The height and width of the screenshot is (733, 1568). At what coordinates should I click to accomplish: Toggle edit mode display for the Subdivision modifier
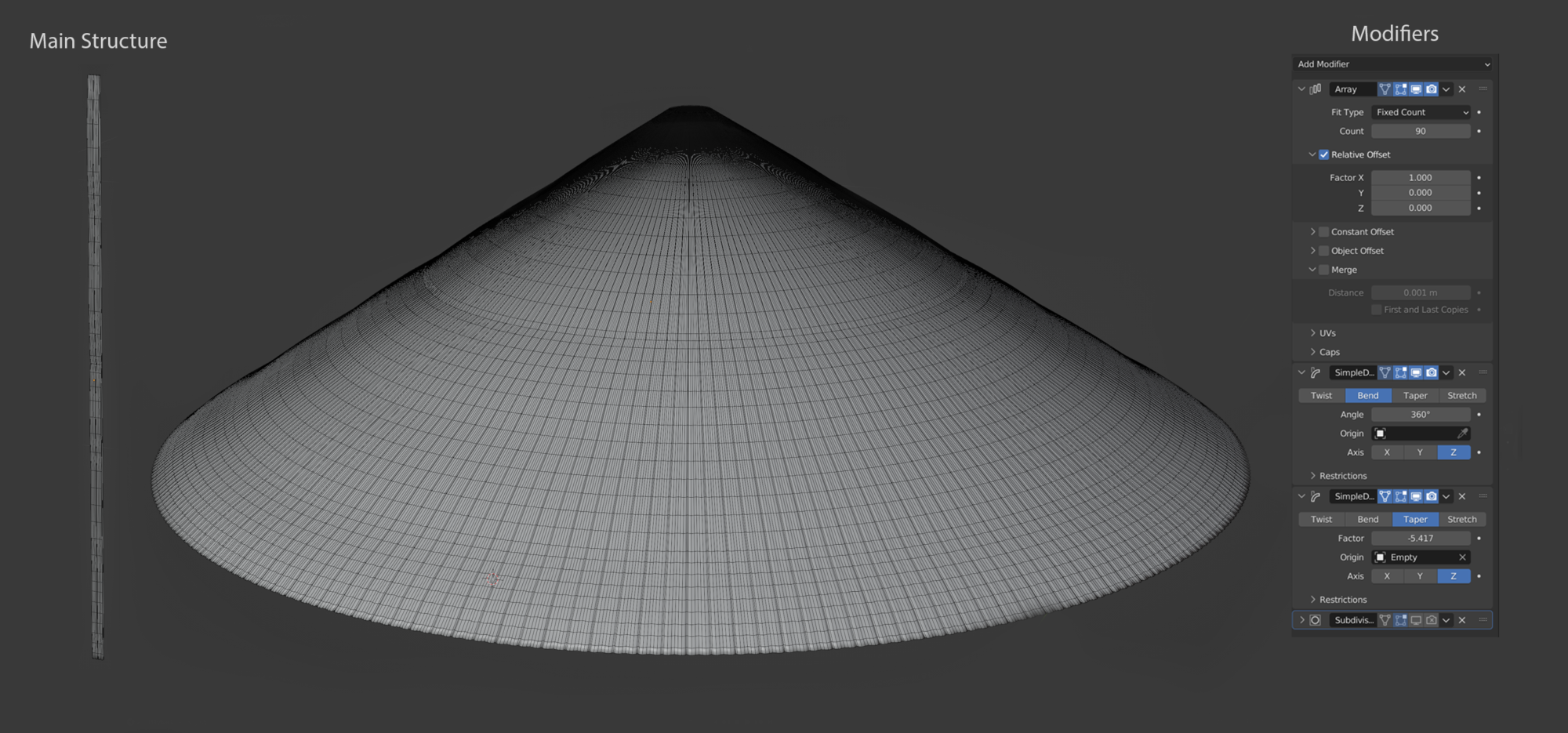coord(1401,620)
